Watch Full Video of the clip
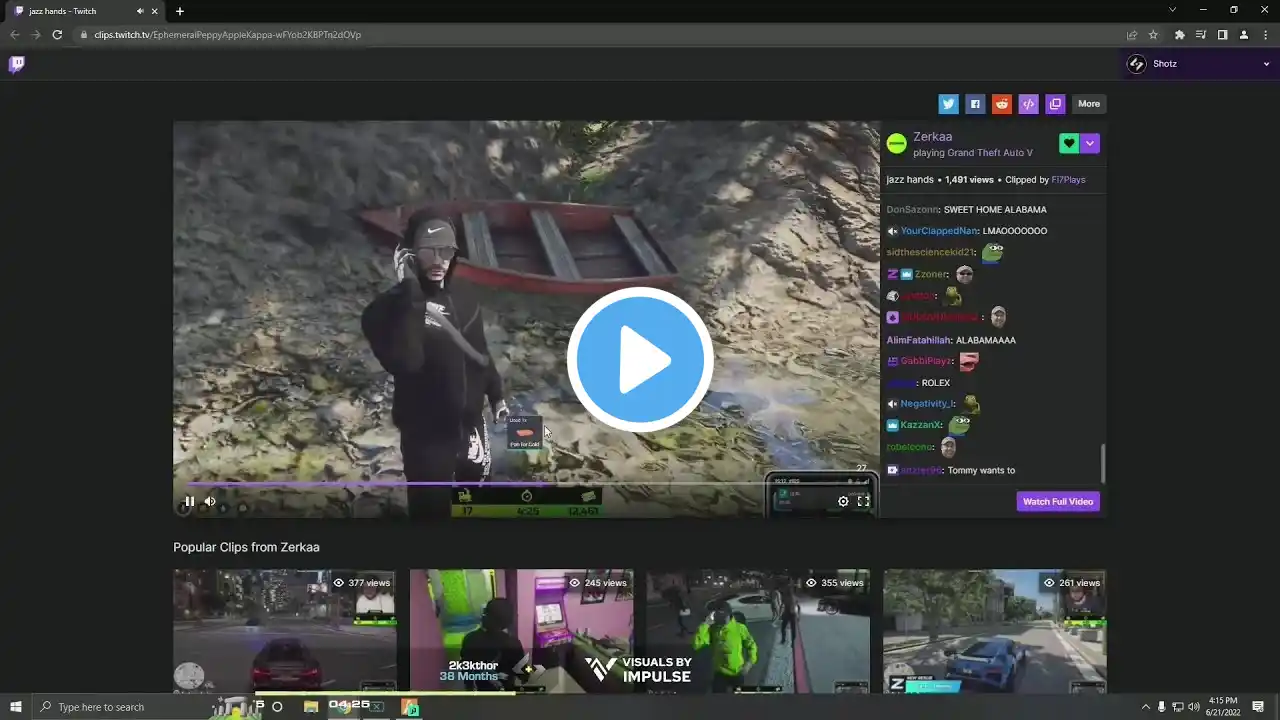This screenshot has width=1280, height=720. coord(1058,501)
